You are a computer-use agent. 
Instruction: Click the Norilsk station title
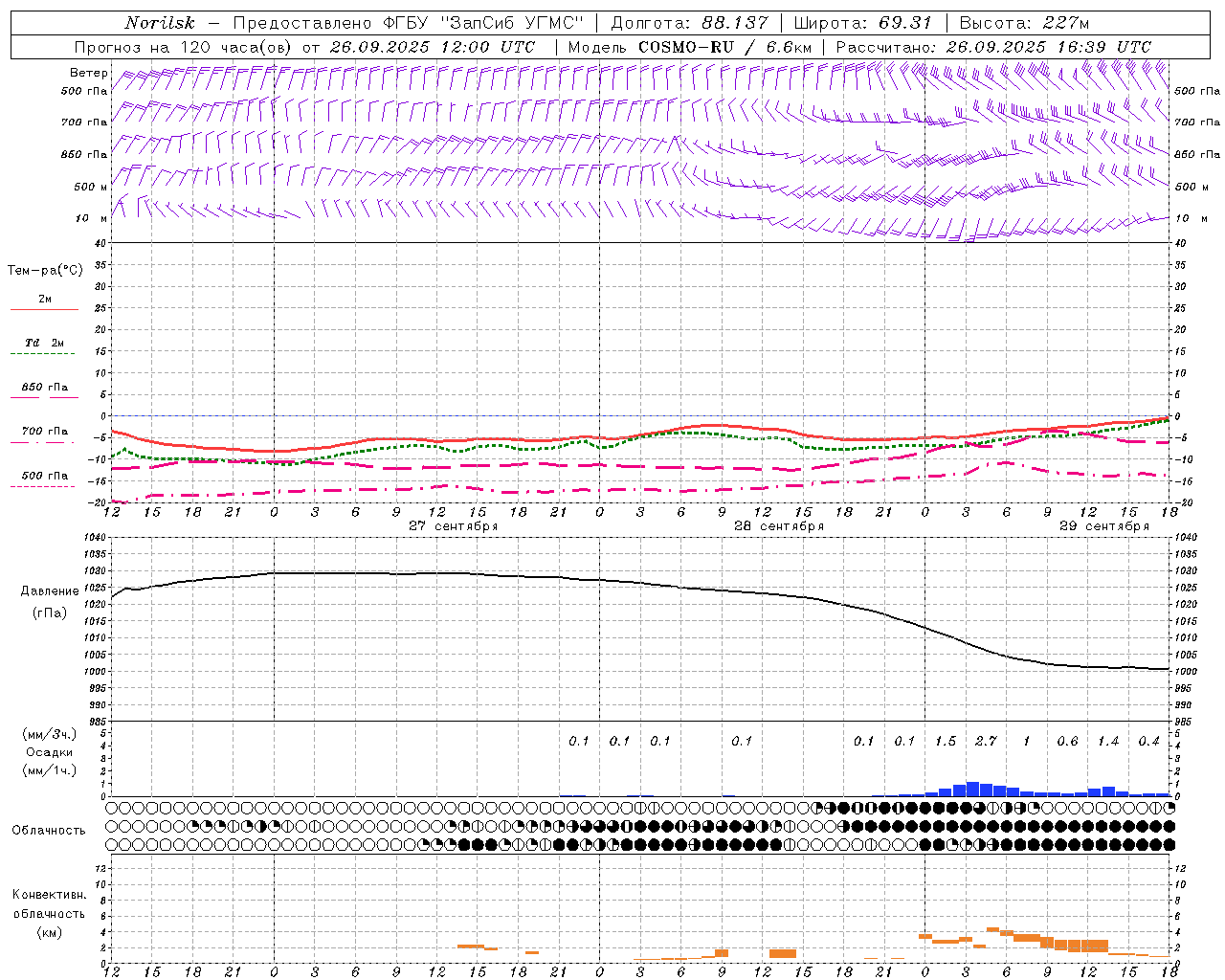point(159,23)
